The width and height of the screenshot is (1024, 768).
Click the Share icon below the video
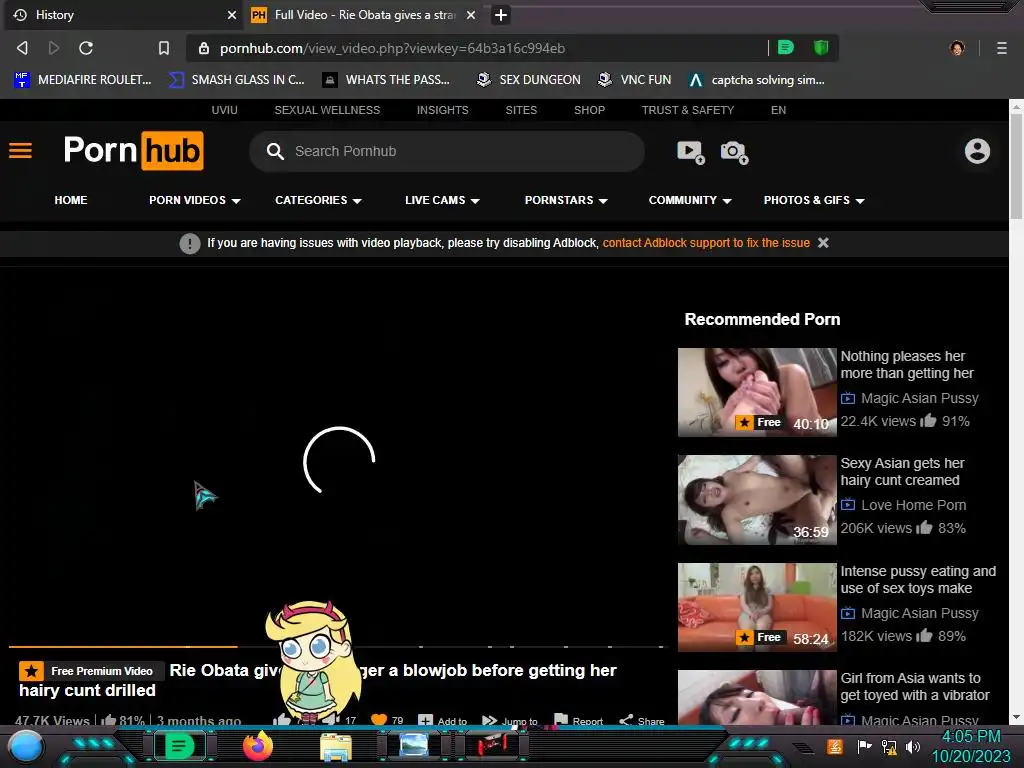pos(641,721)
